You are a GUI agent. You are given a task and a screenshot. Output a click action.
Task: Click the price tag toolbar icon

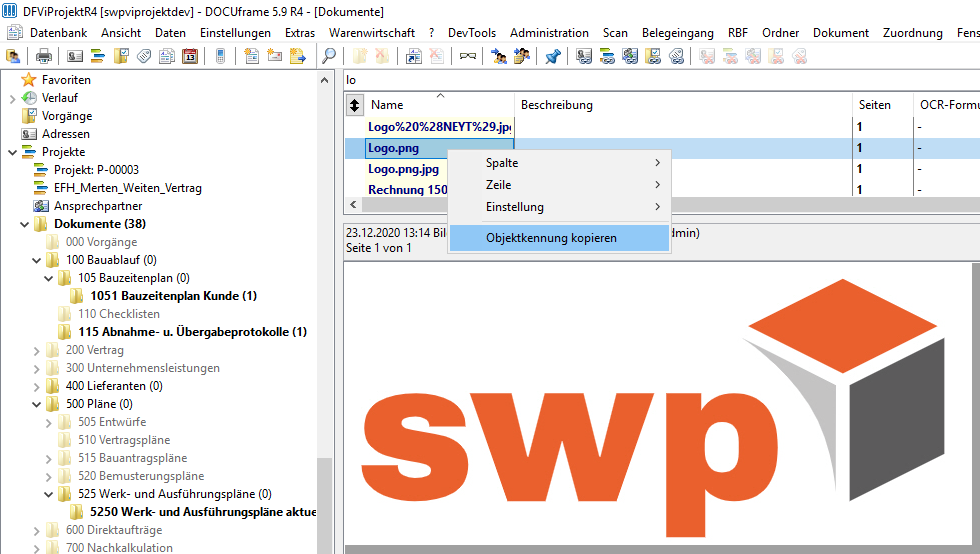pyautogui.click(x=144, y=57)
